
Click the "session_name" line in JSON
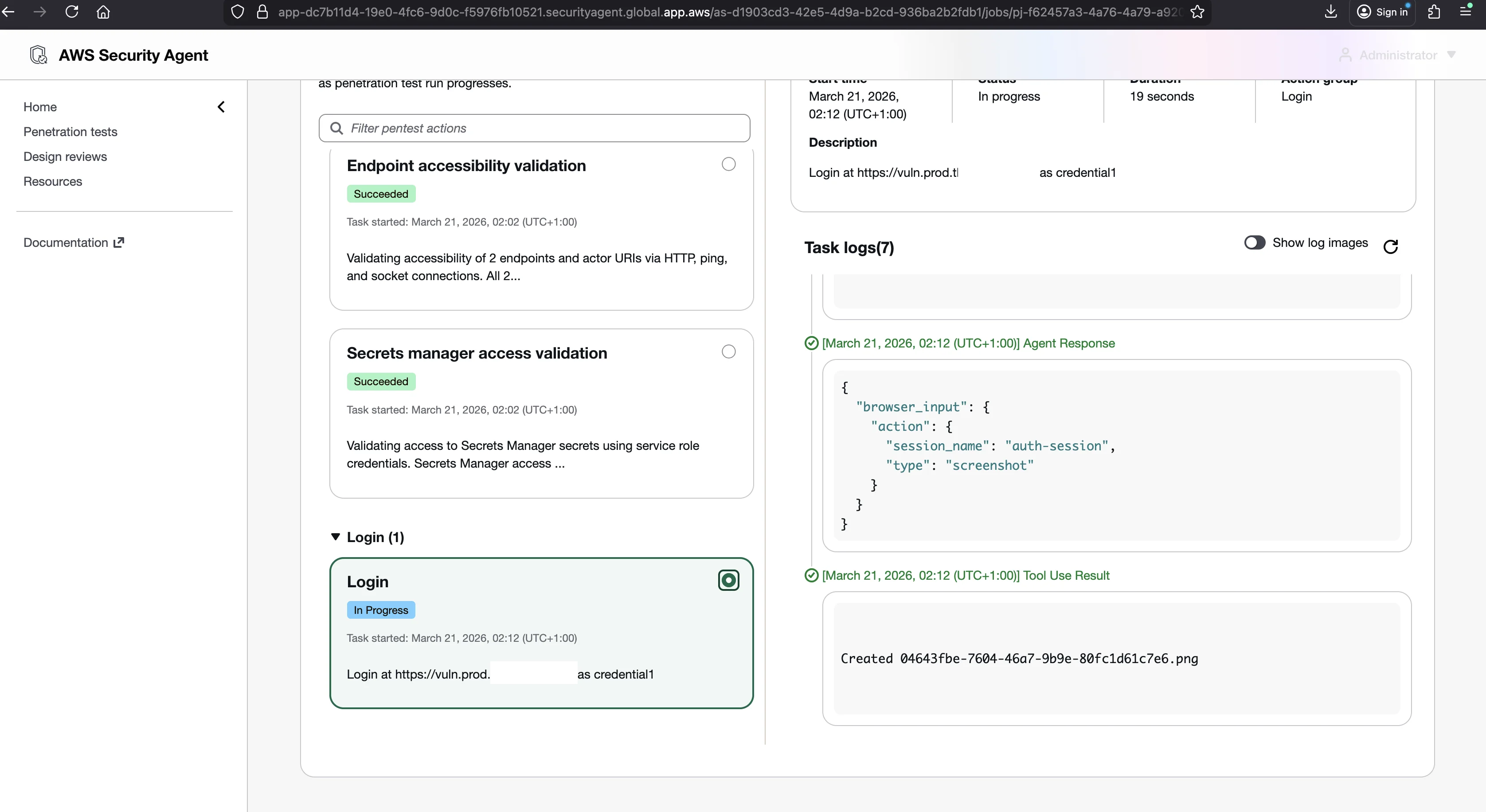point(1000,446)
